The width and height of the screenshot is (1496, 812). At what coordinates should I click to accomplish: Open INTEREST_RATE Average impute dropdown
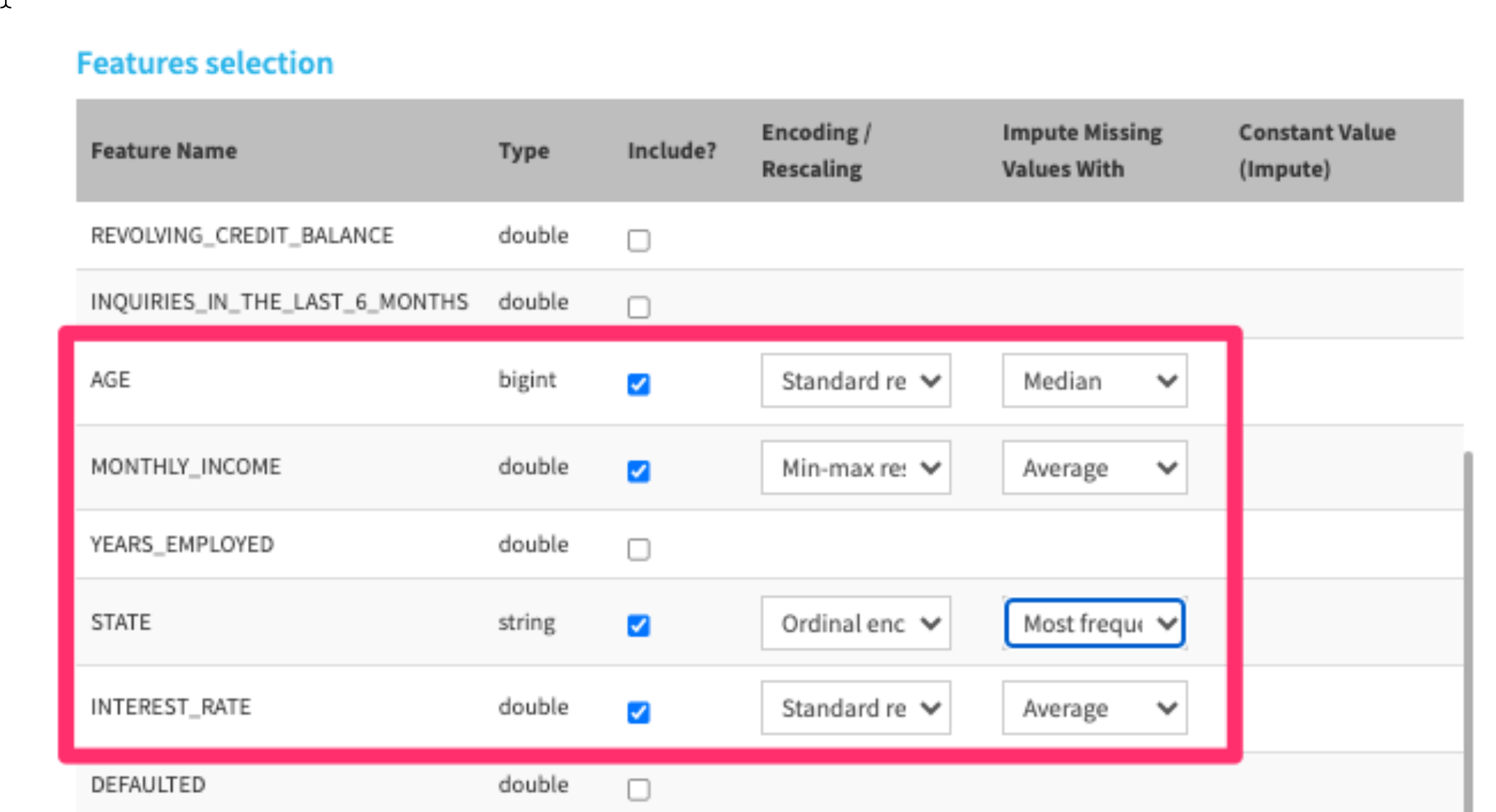(1094, 708)
